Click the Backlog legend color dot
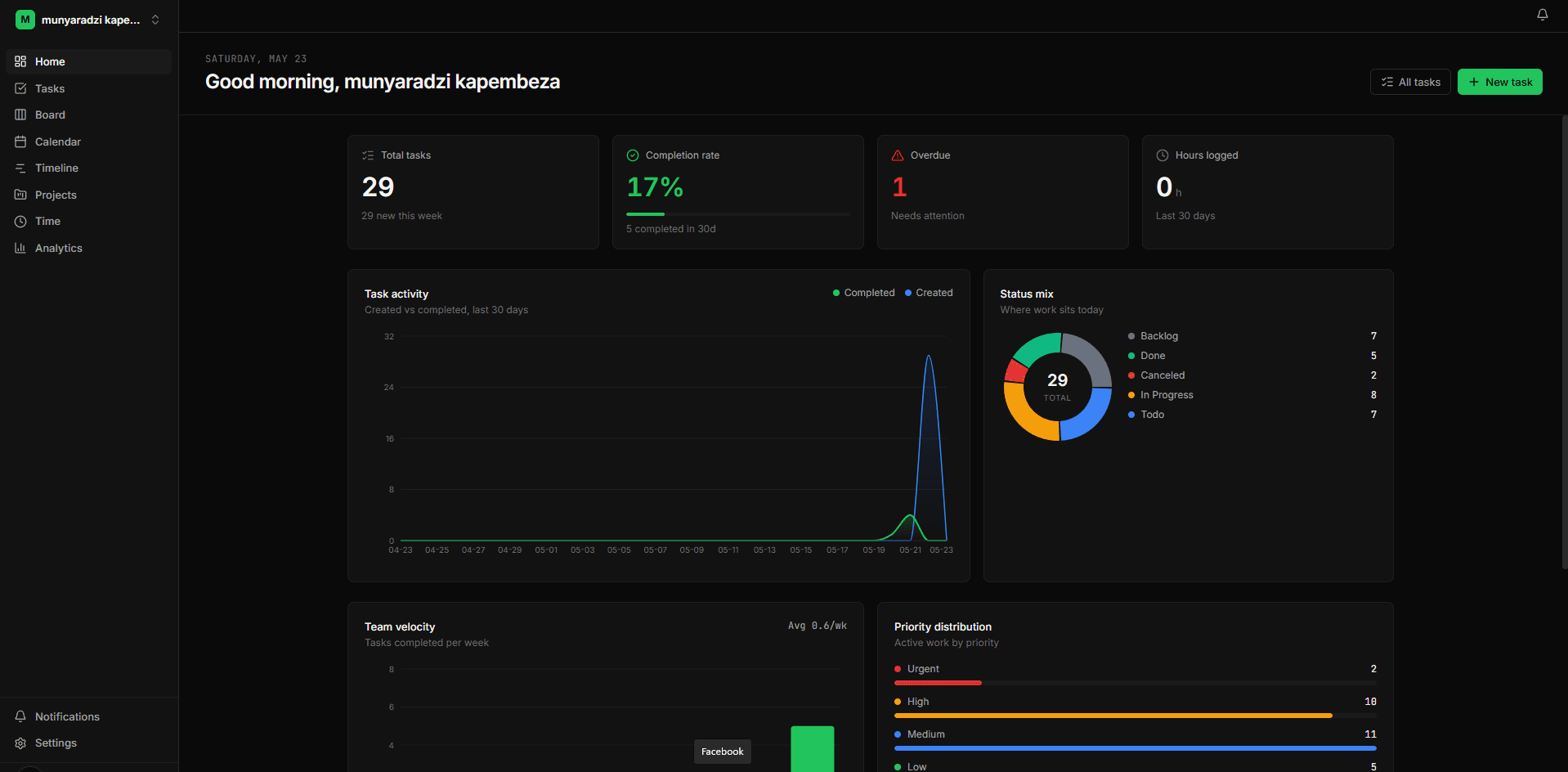The image size is (1568, 772). click(1131, 336)
